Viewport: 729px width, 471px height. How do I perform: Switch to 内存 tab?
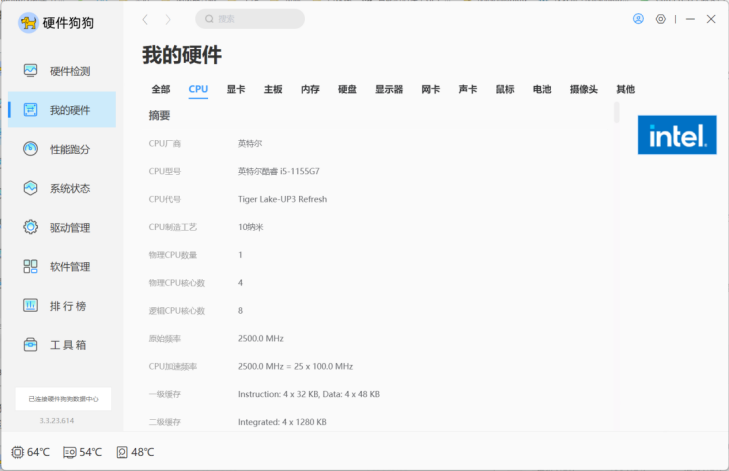[310, 89]
